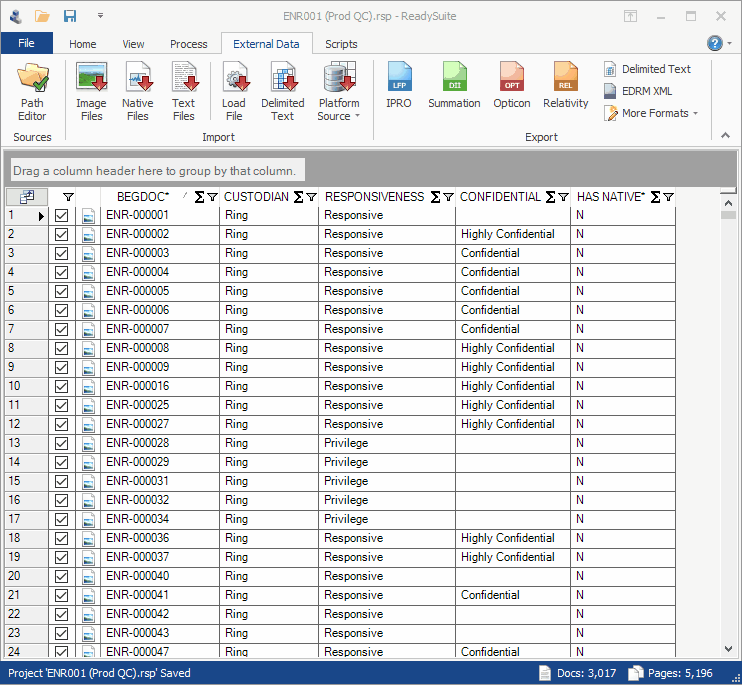The width and height of the screenshot is (742, 685).
Task: Select the Text Files import icon
Action: [x=184, y=90]
